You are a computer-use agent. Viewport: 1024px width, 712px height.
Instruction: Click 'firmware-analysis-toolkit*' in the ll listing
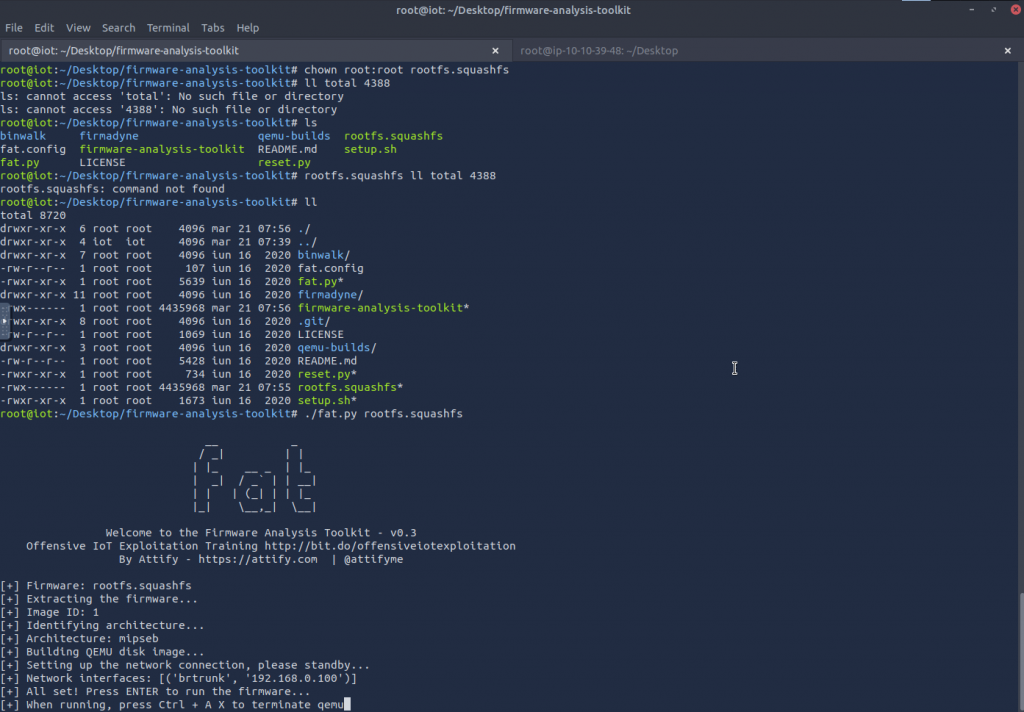click(383, 308)
